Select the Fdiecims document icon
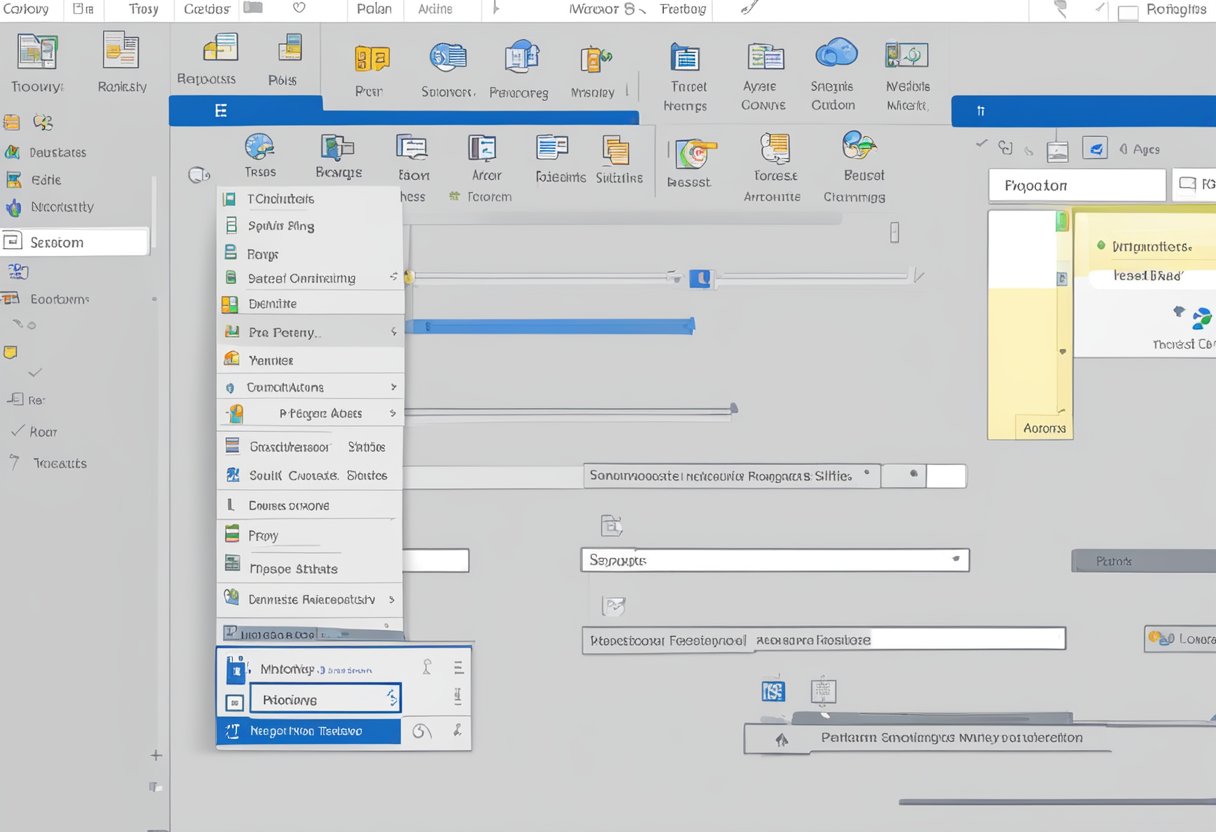Viewport: 1216px width, 832px height. [552, 148]
